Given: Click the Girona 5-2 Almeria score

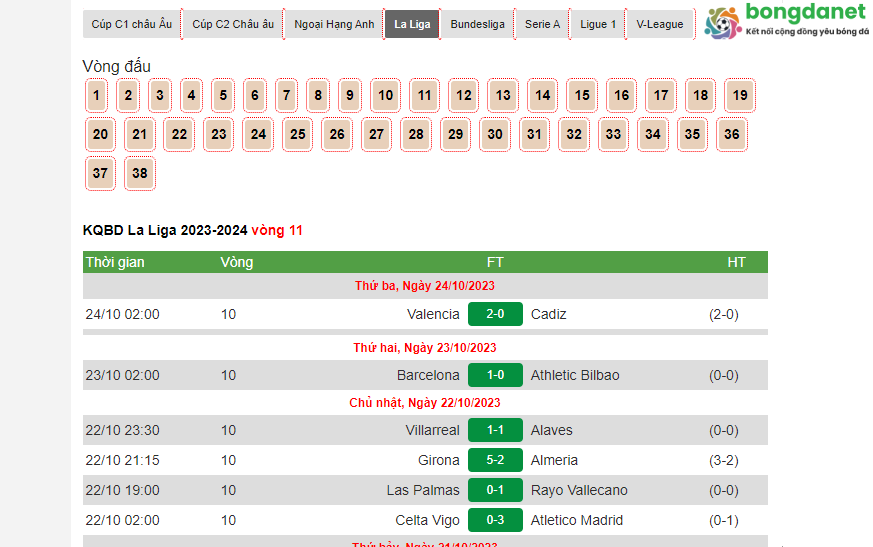Looking at the screenshot, I should click(495, 460).
